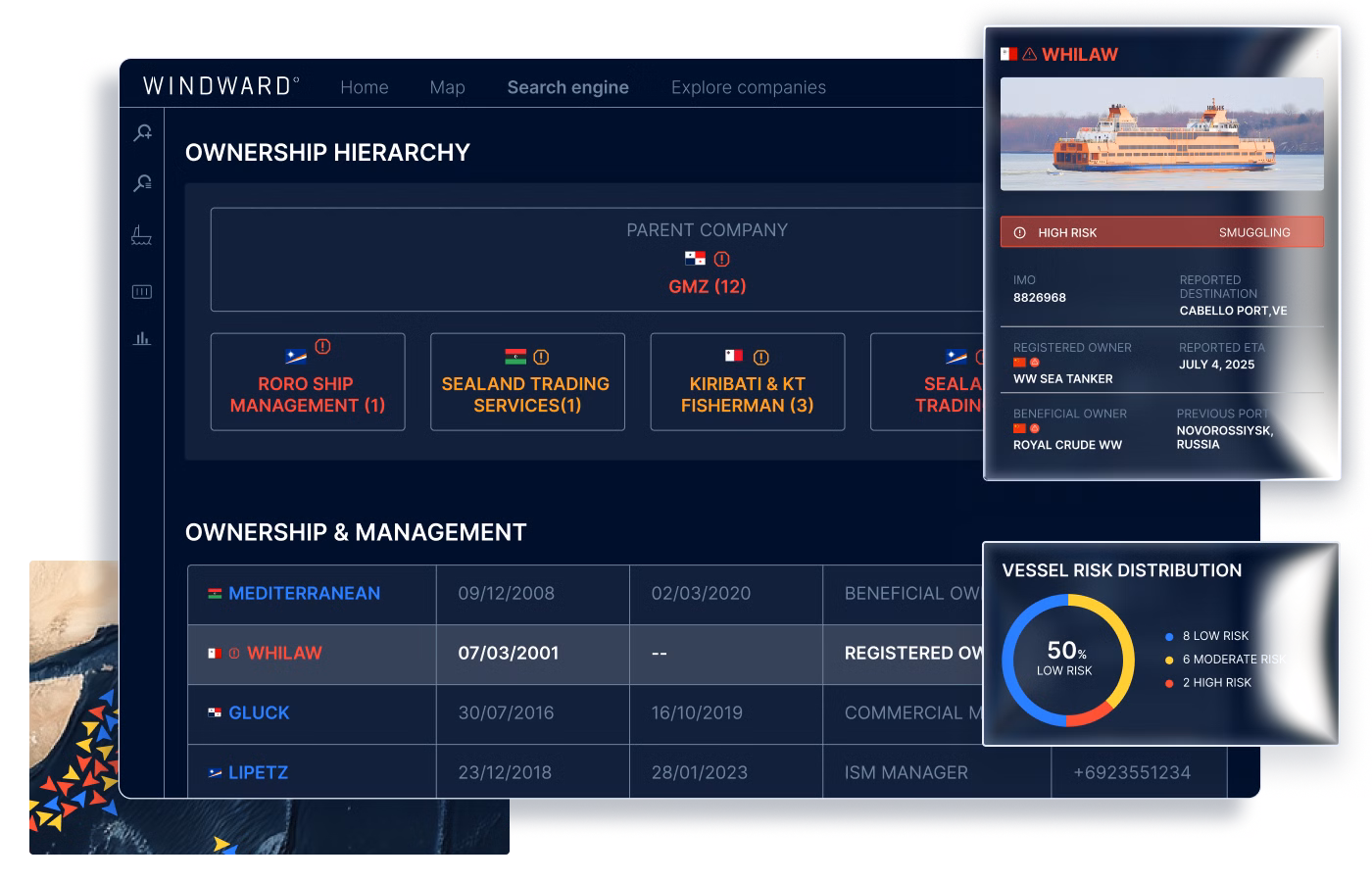Open the SEALAND TRADING SERVICES(1) card
Image resolution: width=1372 pixels, height=882 pixels.
pyautogui.click(x=527, y=381)
